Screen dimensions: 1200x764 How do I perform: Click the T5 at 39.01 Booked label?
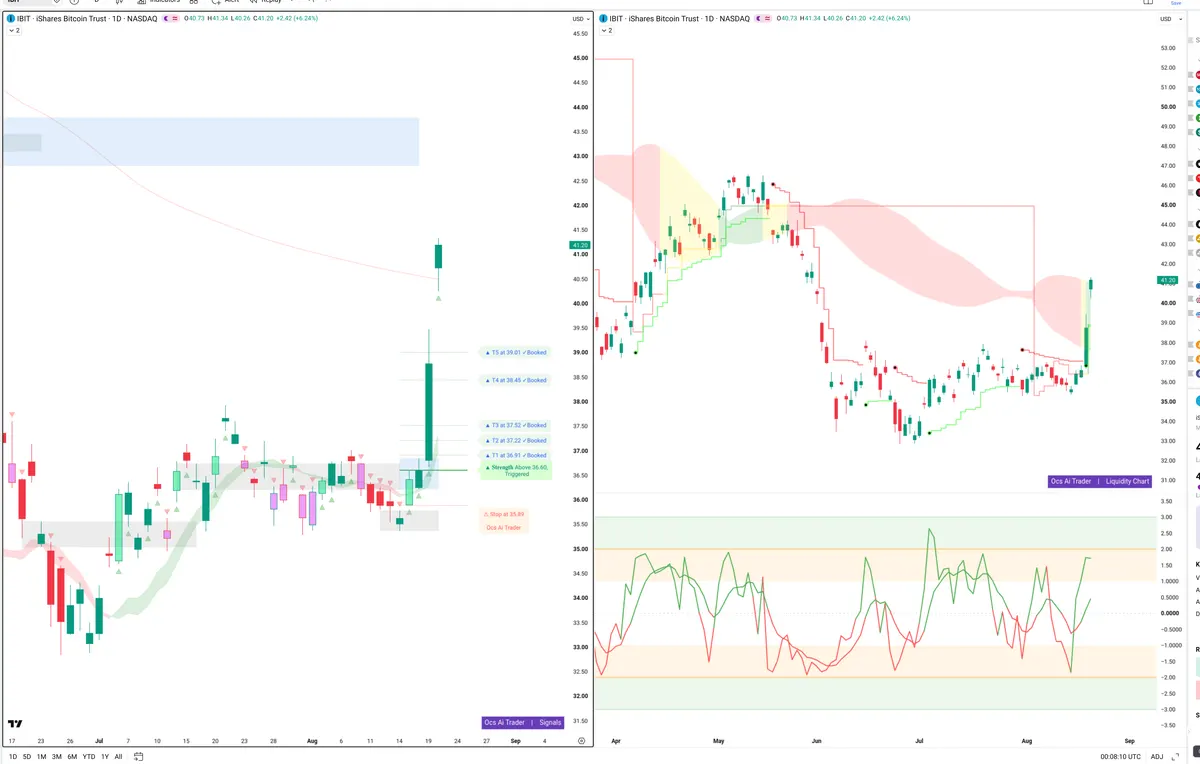coord(516,352)
